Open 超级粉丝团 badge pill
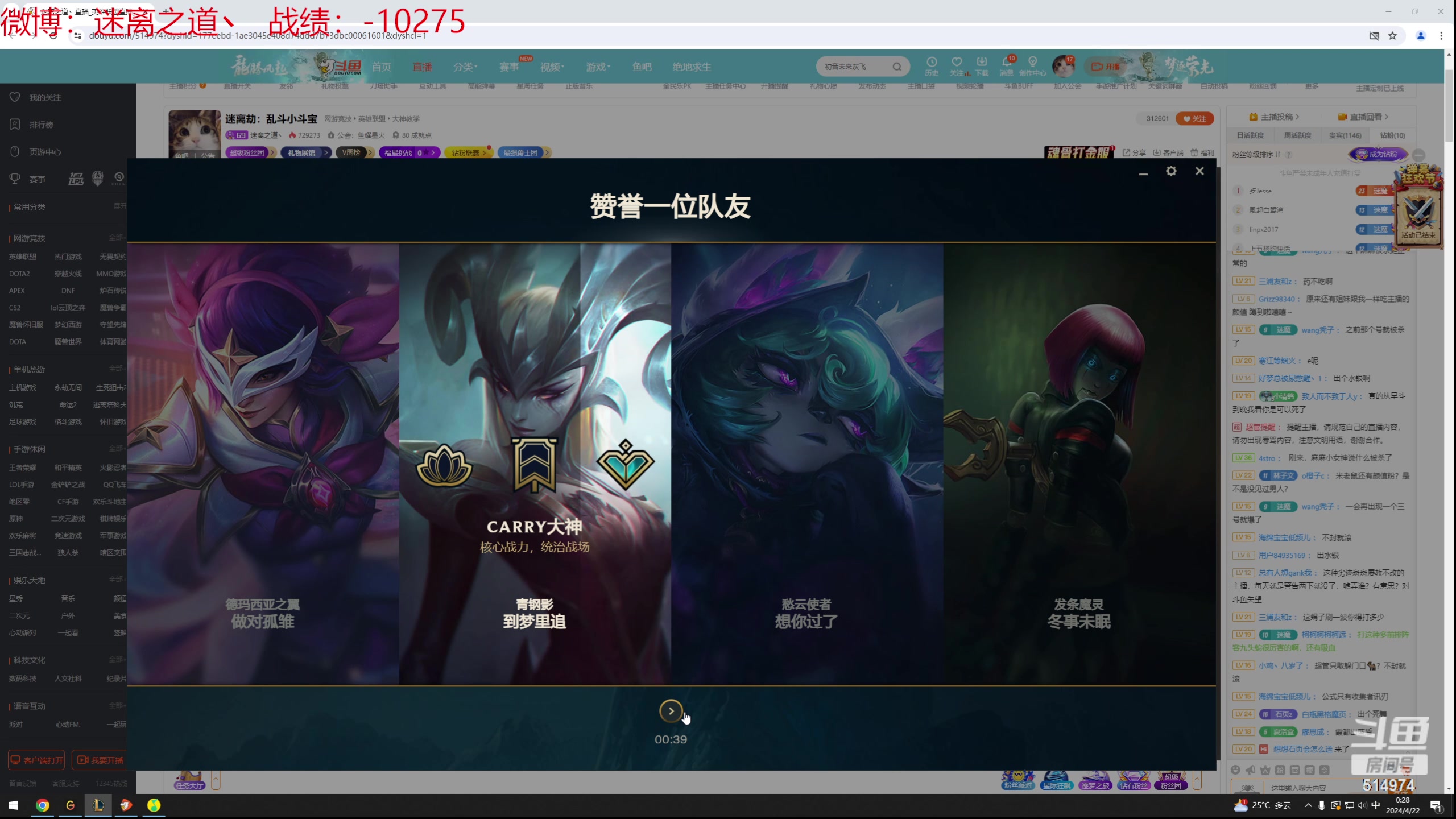The width and height of the screenshot is (1456, 819). (250, 152)
